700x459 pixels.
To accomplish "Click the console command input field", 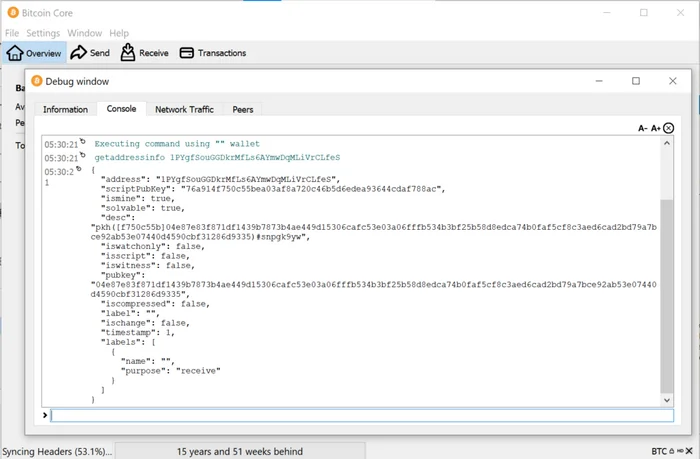I will [362, 416].
